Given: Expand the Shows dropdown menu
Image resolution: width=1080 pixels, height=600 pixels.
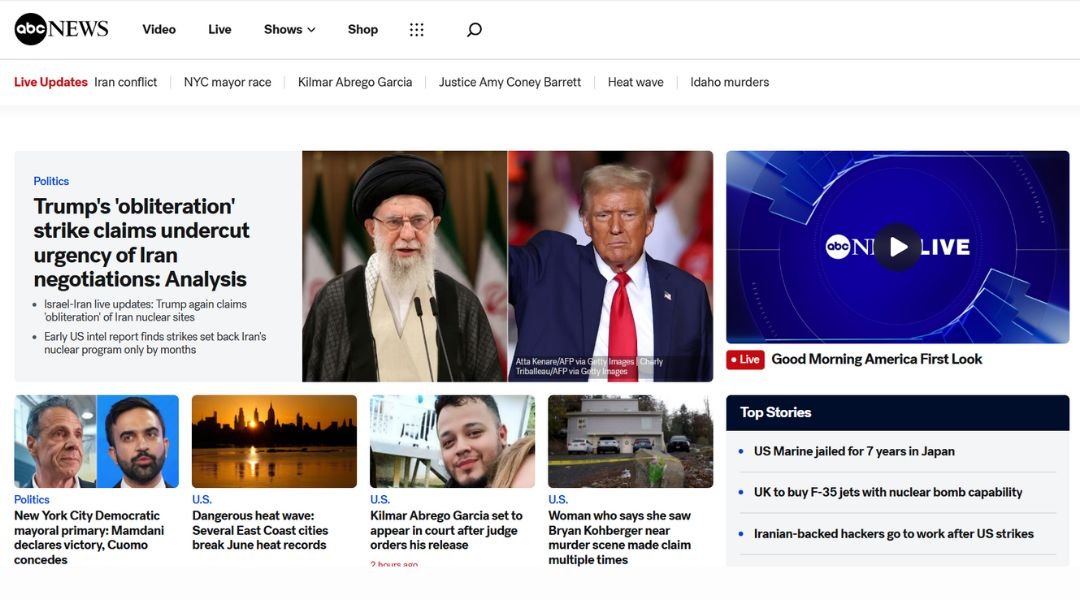Looking at the screenshot, I should (289, 30).
